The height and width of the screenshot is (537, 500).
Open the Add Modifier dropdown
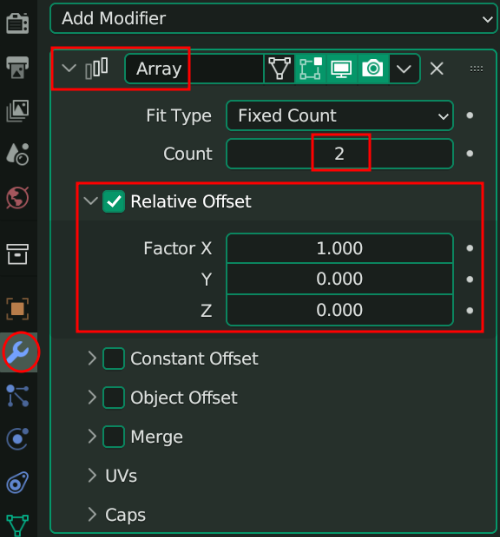pos(273,18)
